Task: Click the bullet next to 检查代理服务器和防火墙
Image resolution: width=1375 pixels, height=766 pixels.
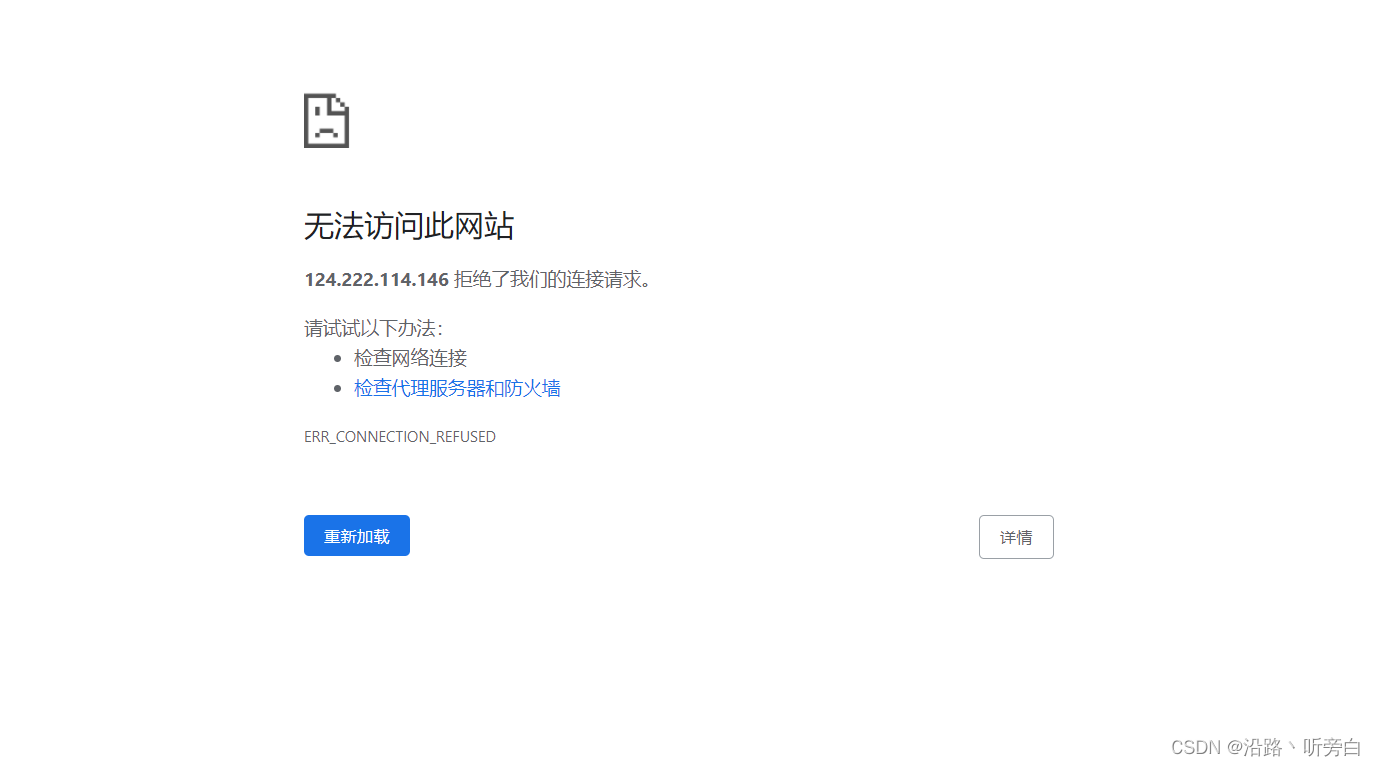Action: click(339, 387)
